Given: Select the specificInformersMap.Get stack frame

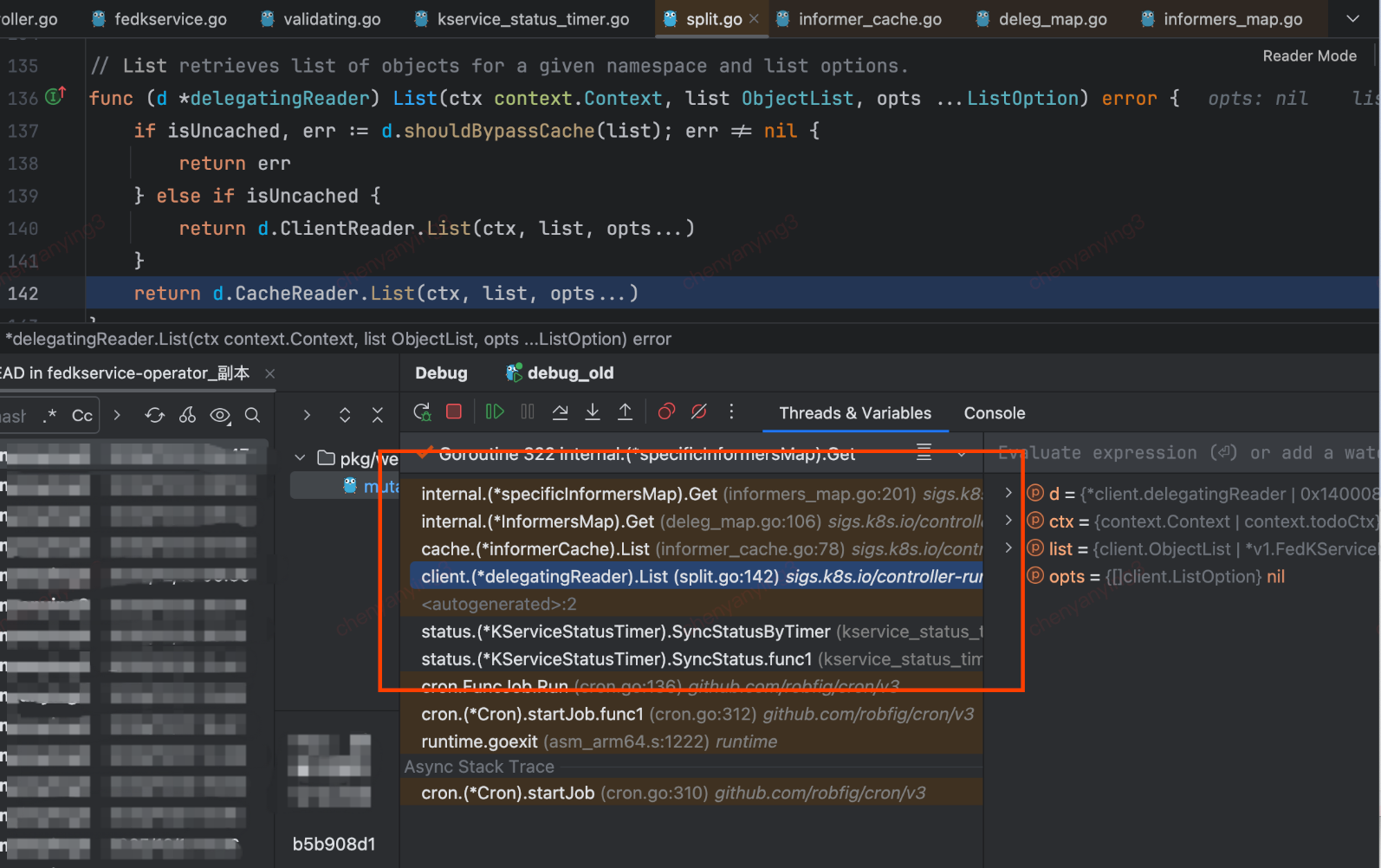Looking at the screenshot, I should 696,494.
